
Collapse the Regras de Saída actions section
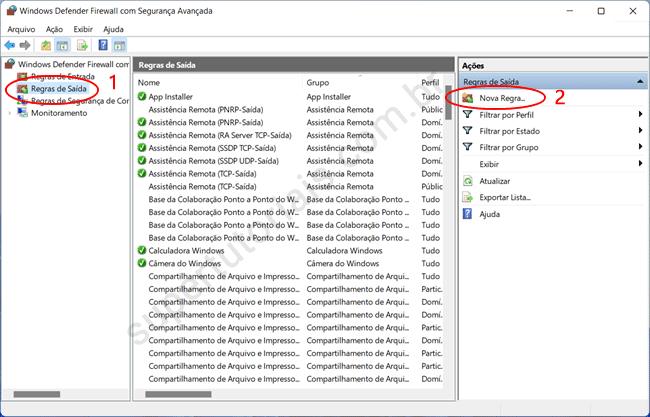click(x=638, y=80)
